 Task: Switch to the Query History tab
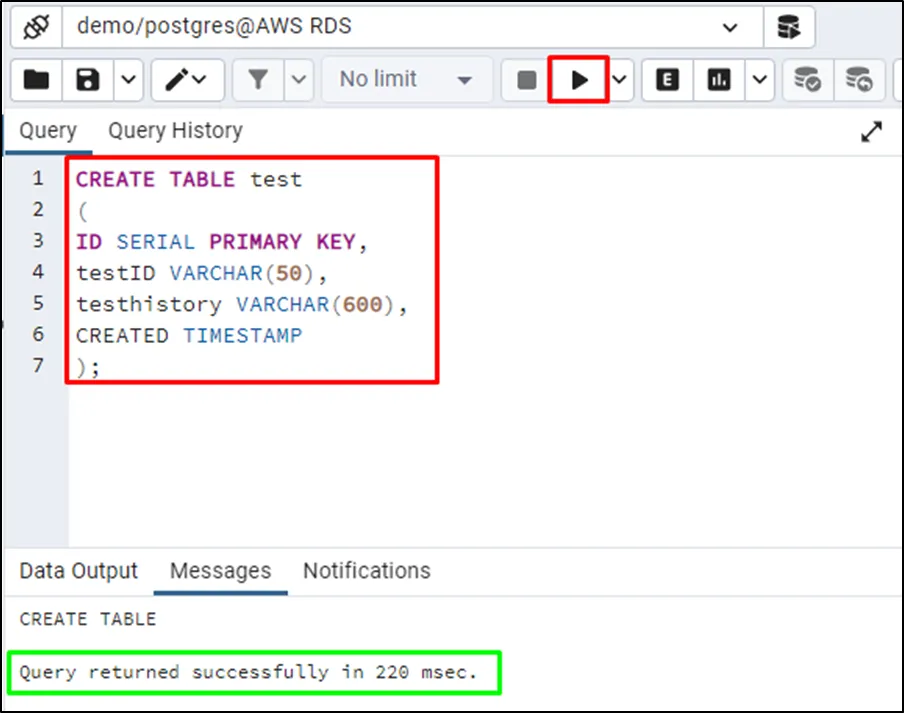coord(175,131)
